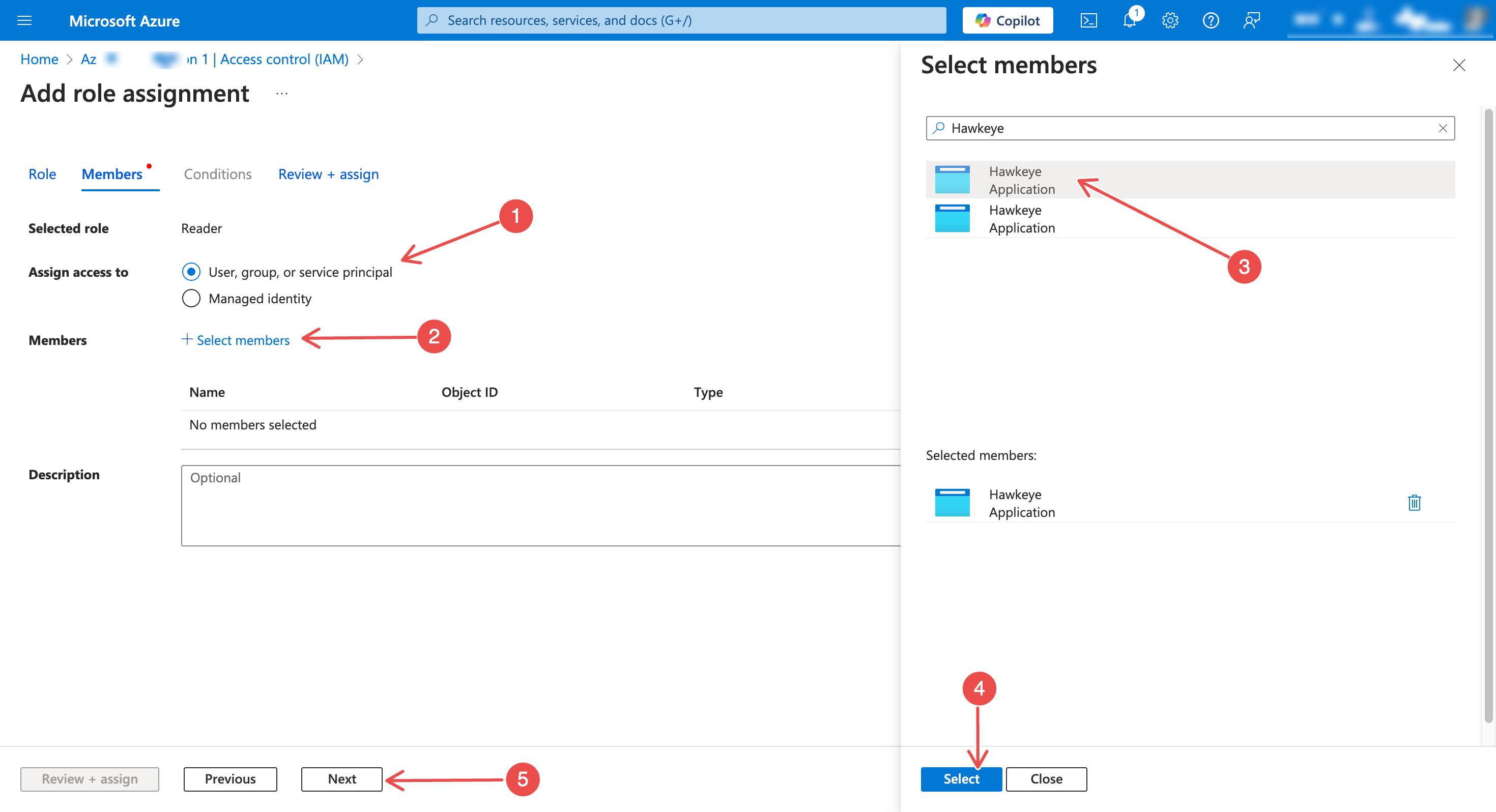The width and height of the screenshot is (1496, 812).
Task: Open portal settings gear
Action: [1170, 21]
